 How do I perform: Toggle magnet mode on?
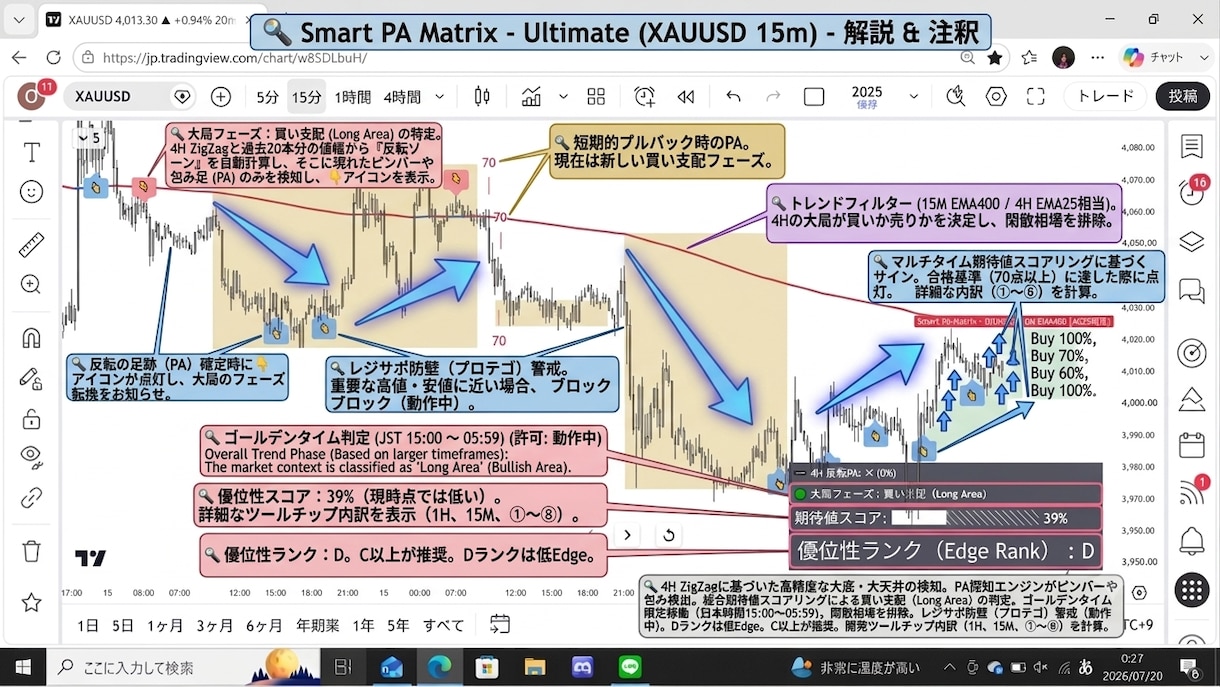(32, 338)
